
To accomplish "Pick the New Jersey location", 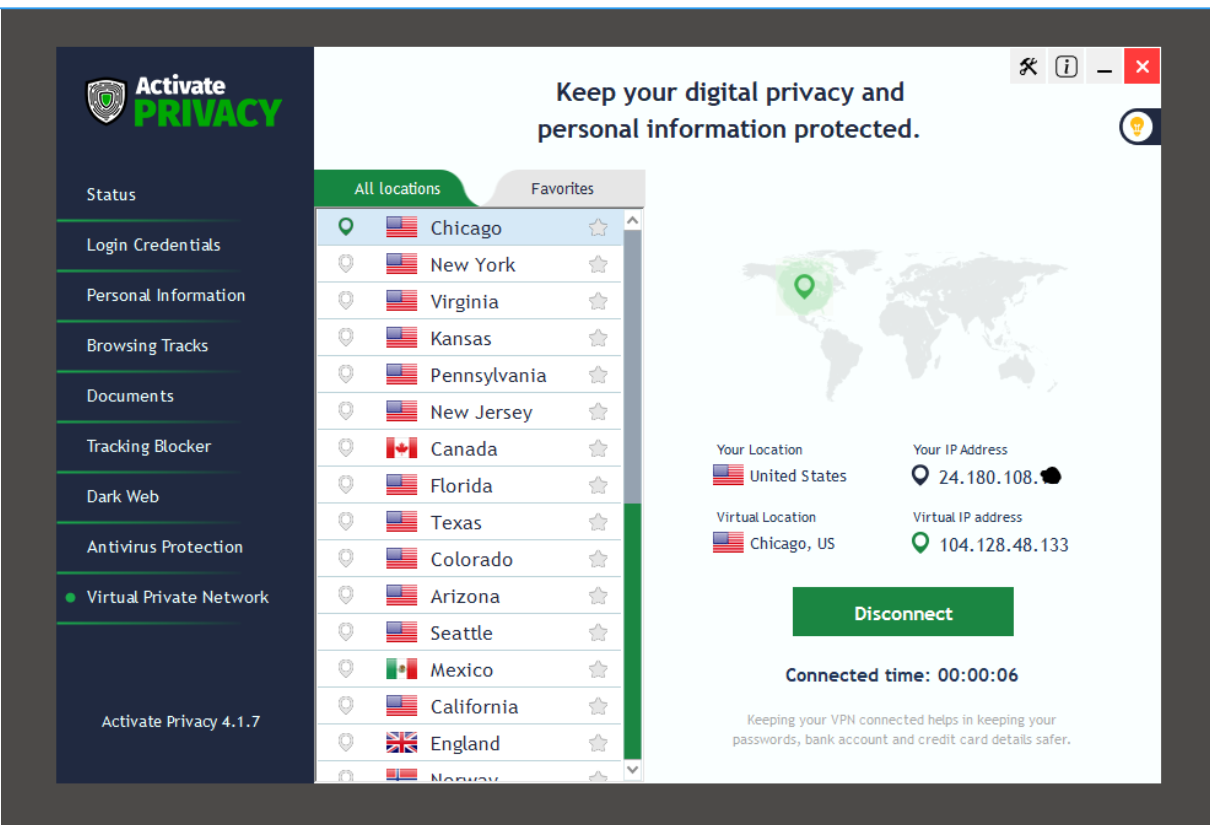I will pyautogui.click(x=469, y=412).
